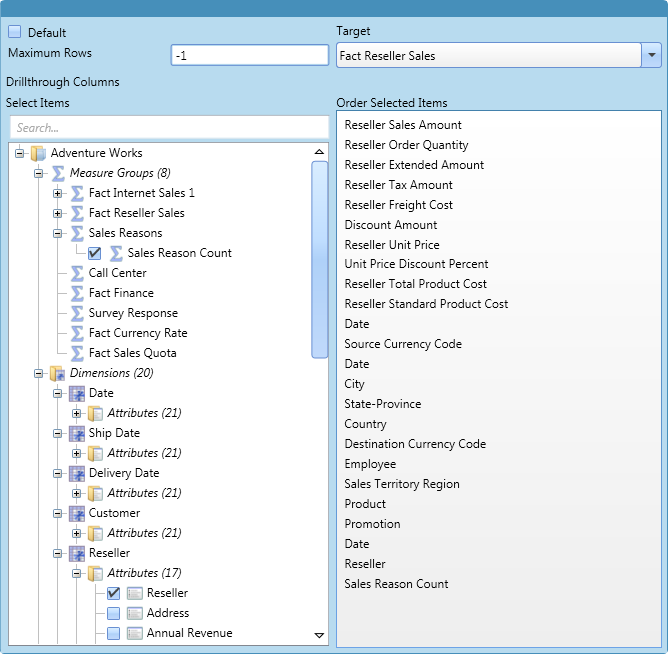Click the Sales Reason Count measure sigma icon
The height and width of the screenshot is (654, 668).
(x=116, y=253)
